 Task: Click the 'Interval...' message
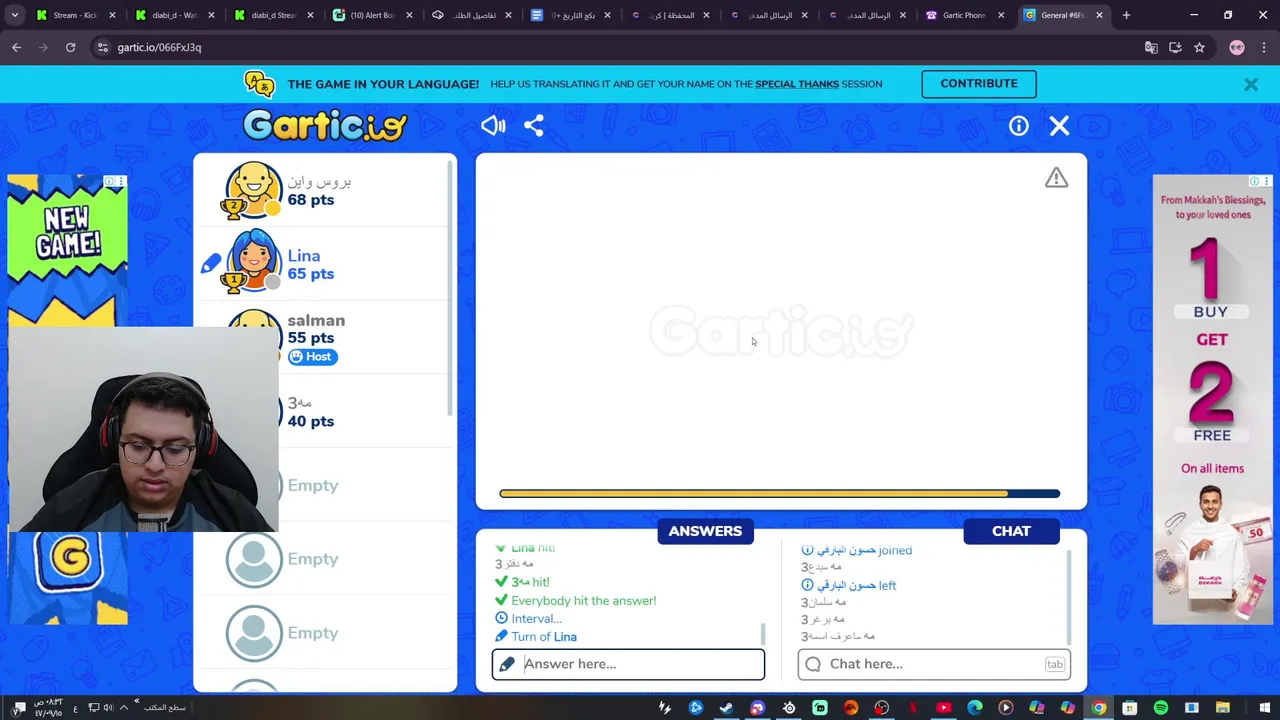536,618
